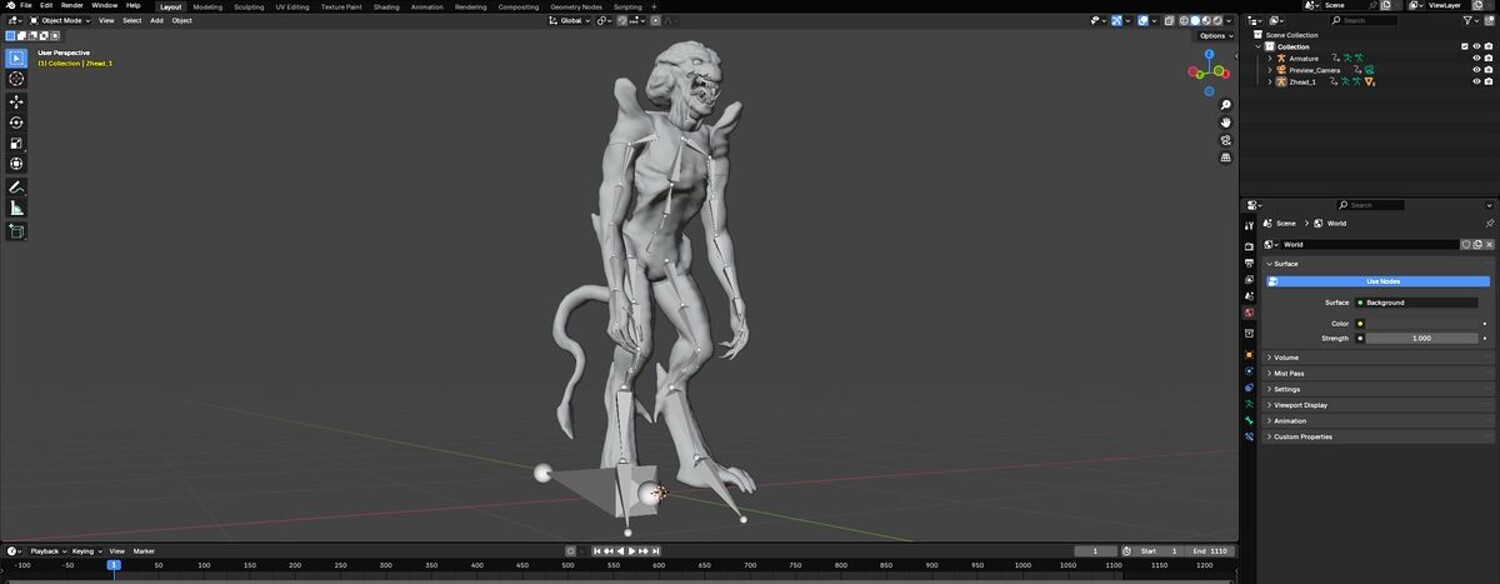This screenshot has height=584, width=1500.
Task: Open outliner filter dropdown
Action: click(1472, 20)
